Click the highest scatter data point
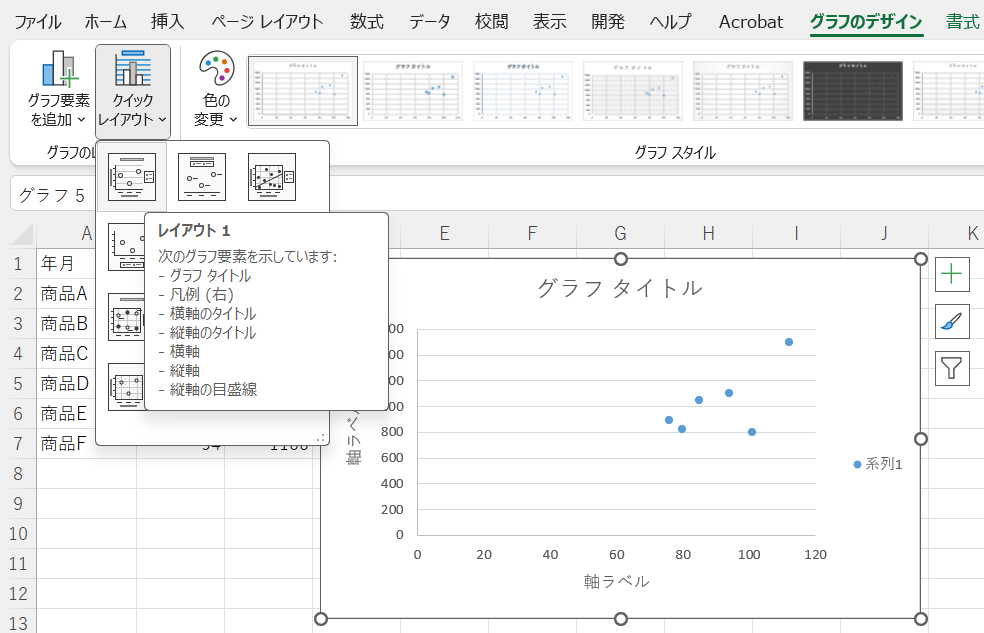Screen dimensions: 984x633 [x=789, y=342]
